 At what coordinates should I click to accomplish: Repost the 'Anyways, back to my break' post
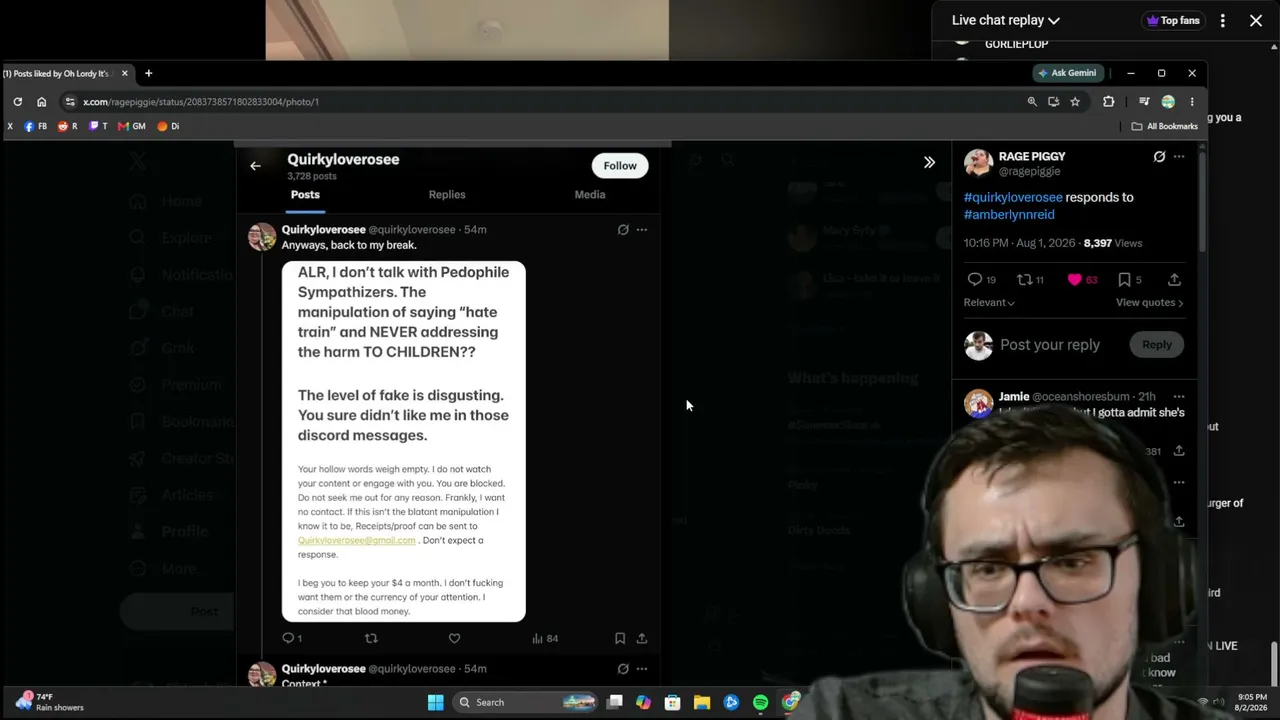[x=371, y=638]
